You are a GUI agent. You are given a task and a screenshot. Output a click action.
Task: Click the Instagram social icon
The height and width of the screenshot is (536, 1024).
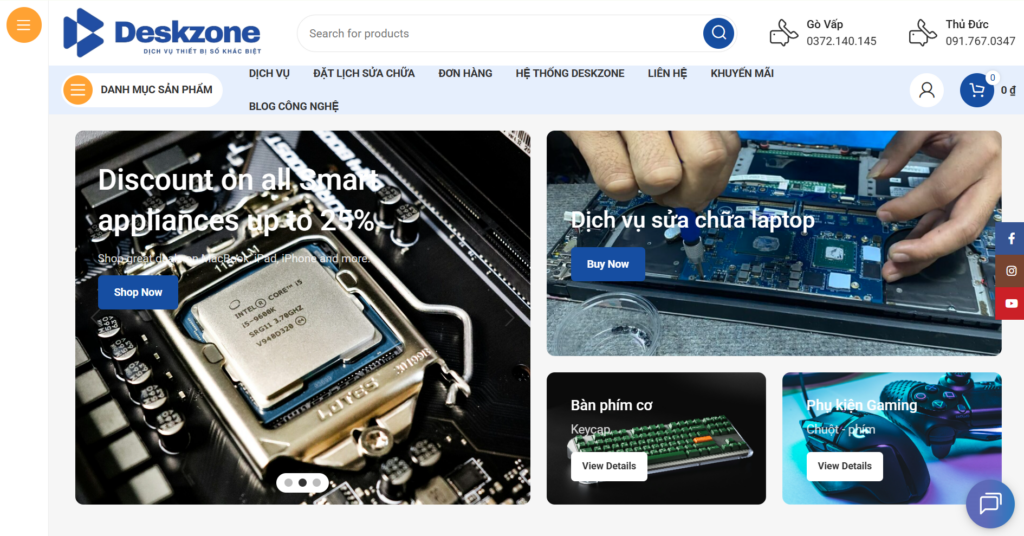pos(1011,271)
